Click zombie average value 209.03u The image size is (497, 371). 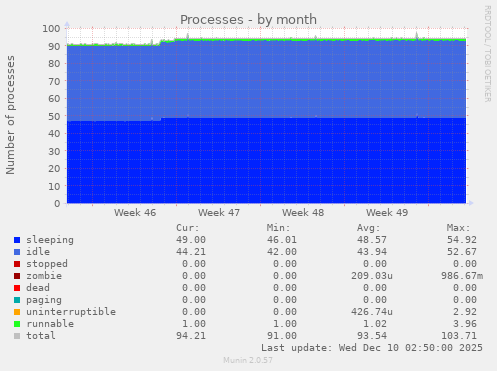tap(372, 276)
